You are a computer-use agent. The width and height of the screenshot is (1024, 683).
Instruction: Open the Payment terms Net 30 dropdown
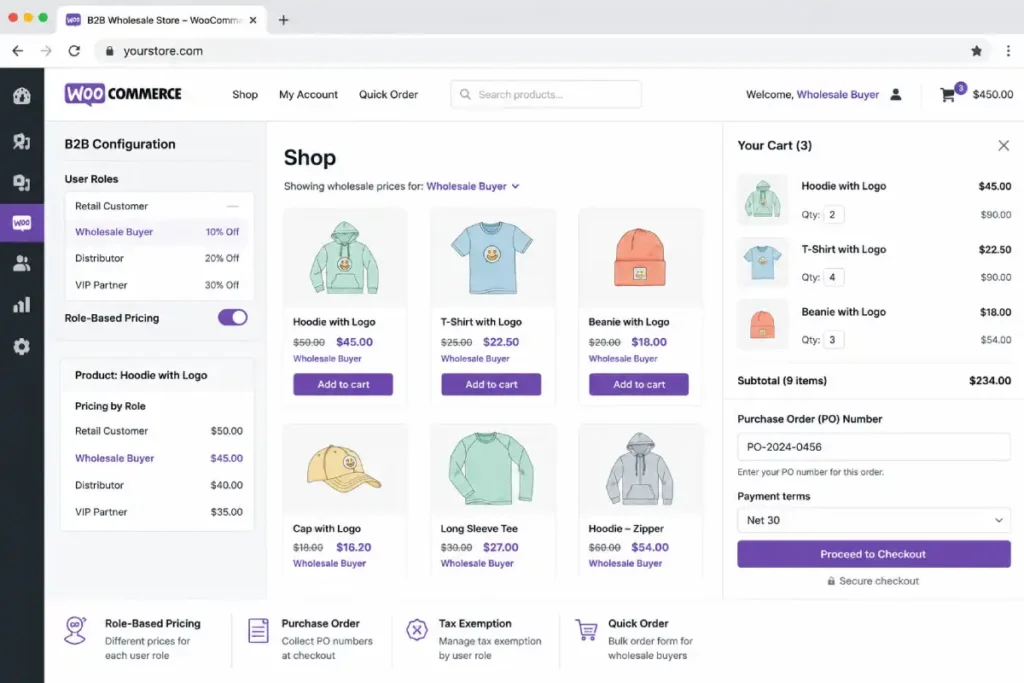click(874, 520)
